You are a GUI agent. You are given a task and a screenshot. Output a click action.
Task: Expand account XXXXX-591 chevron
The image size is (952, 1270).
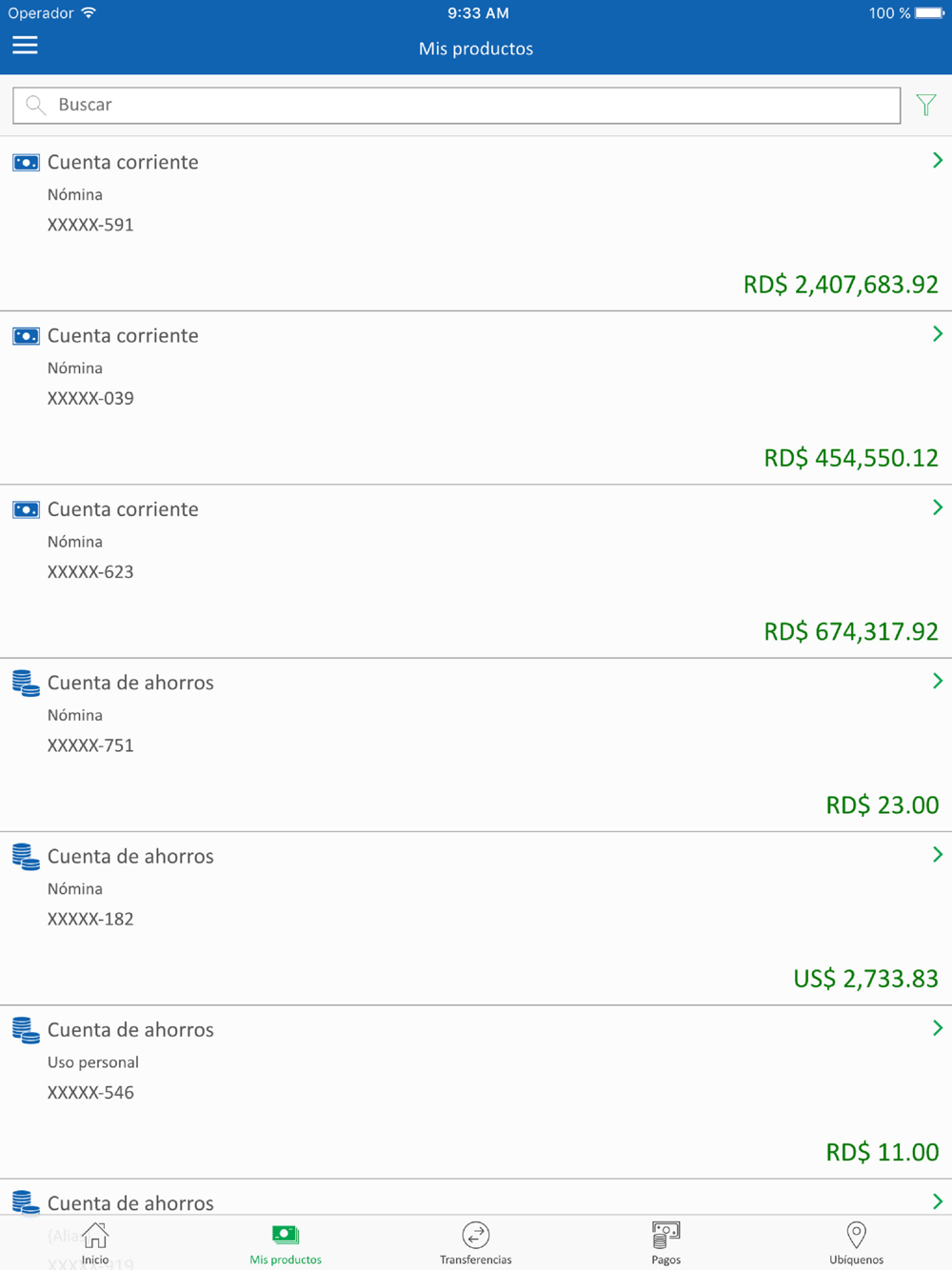pos(937,161)
